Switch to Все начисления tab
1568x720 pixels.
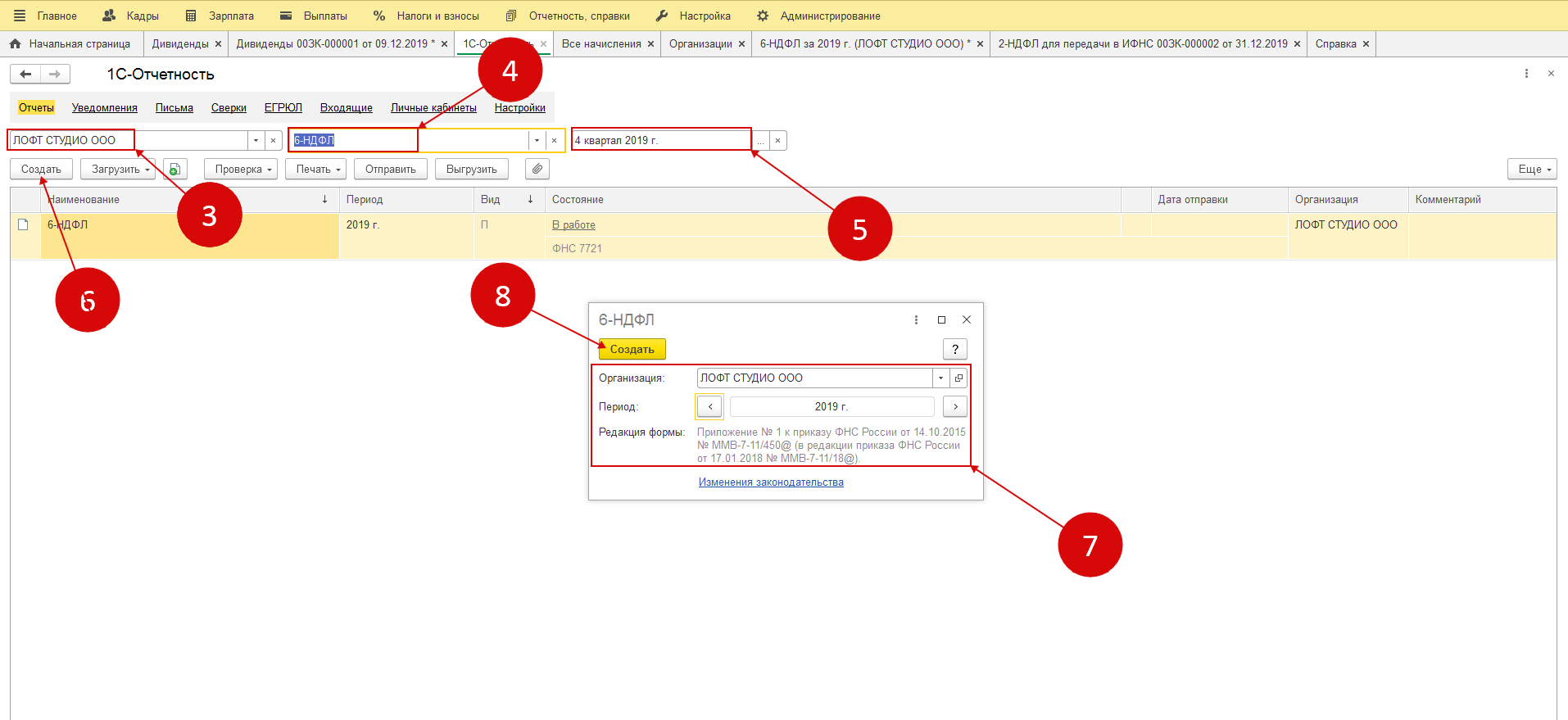601,43
